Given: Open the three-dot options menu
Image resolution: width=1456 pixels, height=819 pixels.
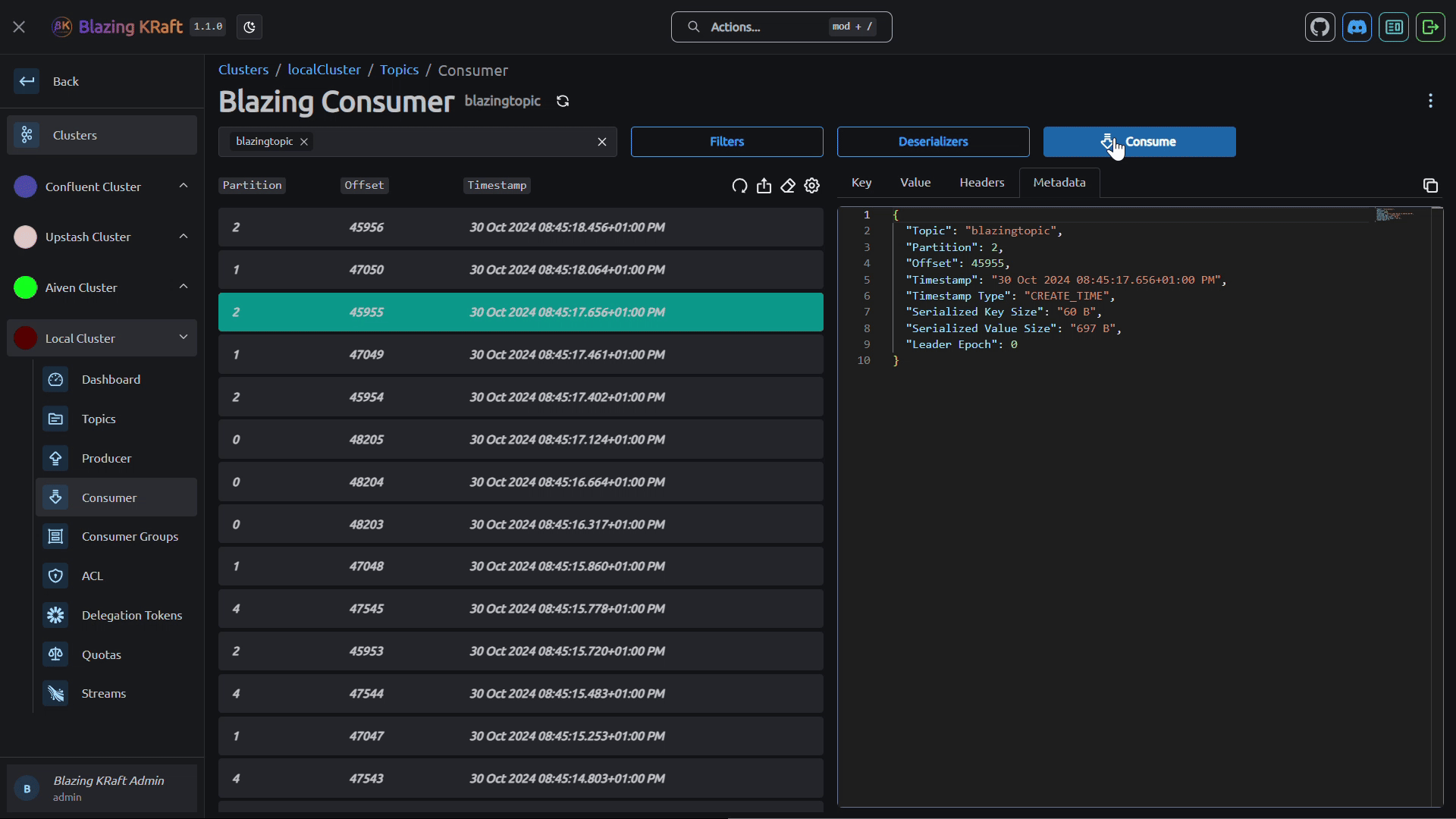Looking at the screenshot, I should (x=1430, y=101).
